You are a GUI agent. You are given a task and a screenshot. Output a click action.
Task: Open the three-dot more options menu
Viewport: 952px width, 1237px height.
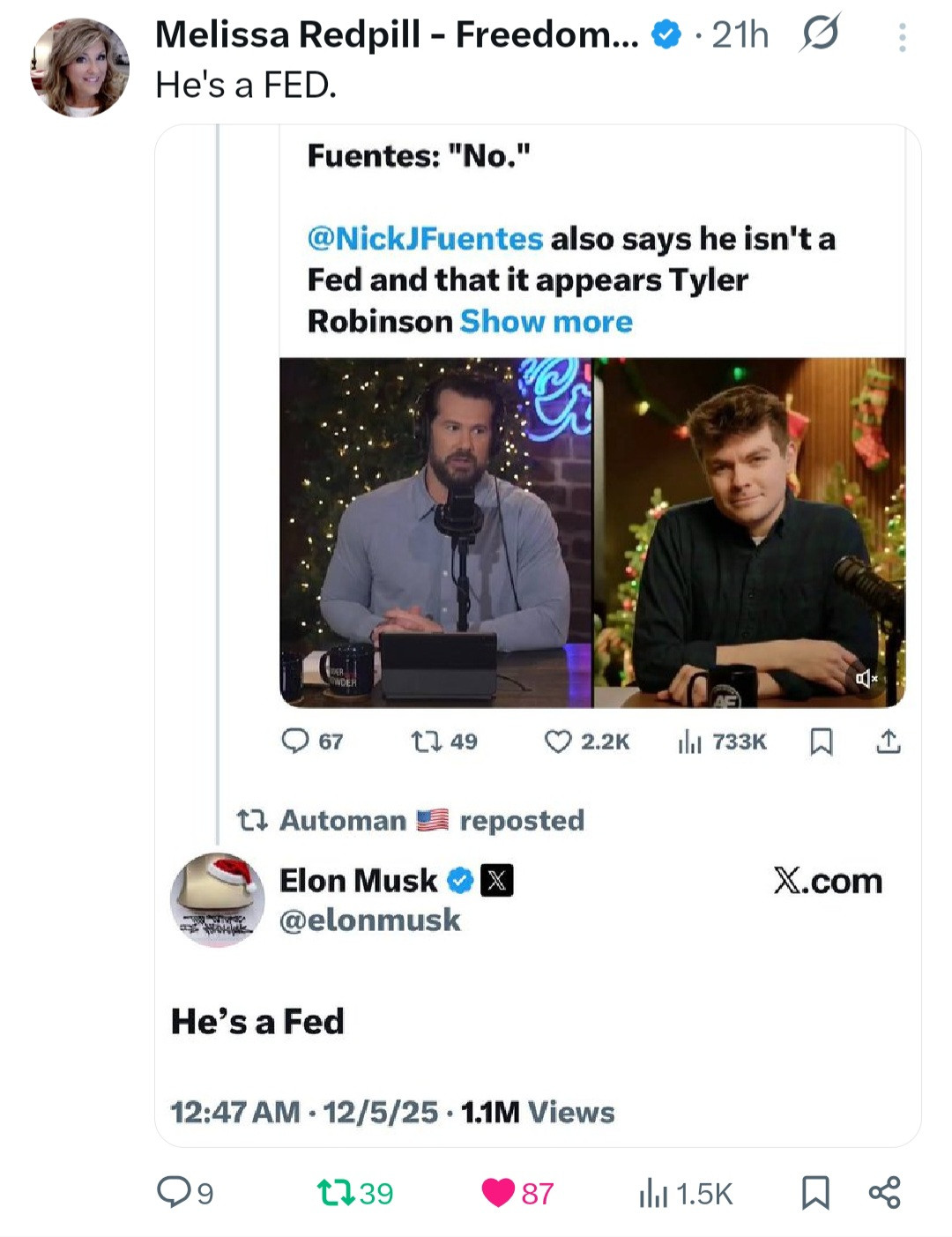tap(902, 38)
